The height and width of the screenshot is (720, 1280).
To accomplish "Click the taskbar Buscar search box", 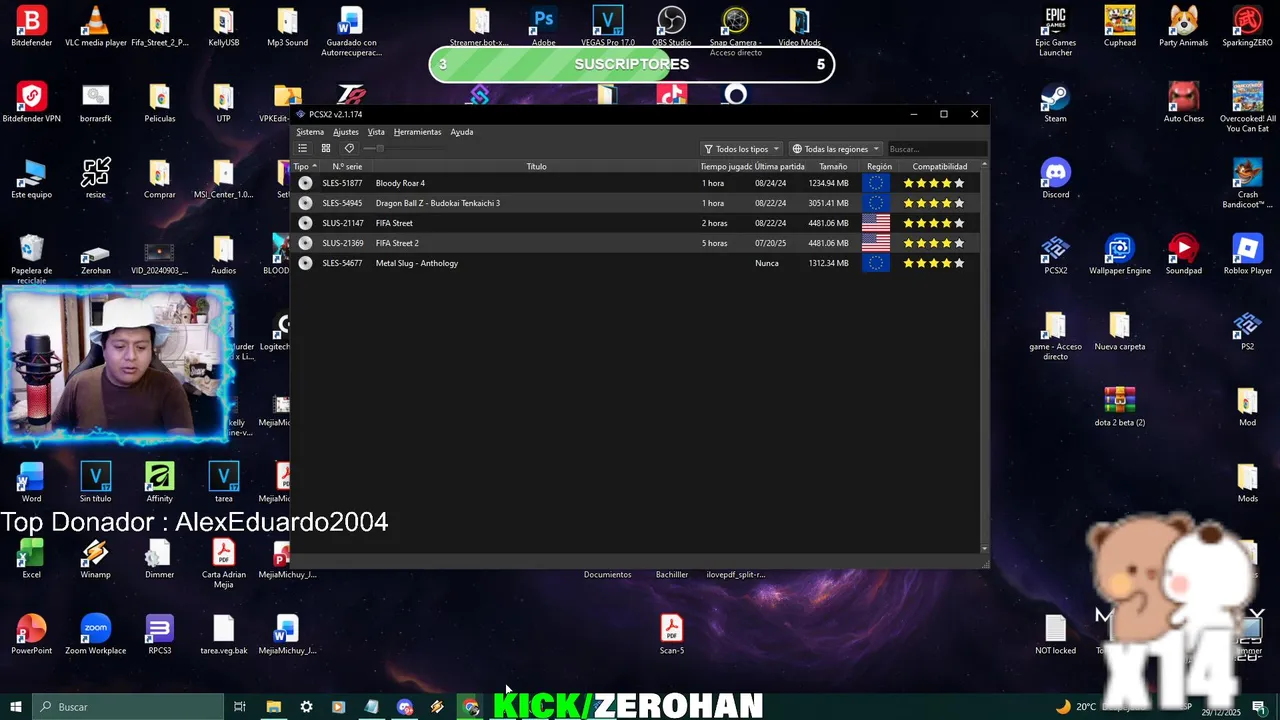I will click(128, 707).
